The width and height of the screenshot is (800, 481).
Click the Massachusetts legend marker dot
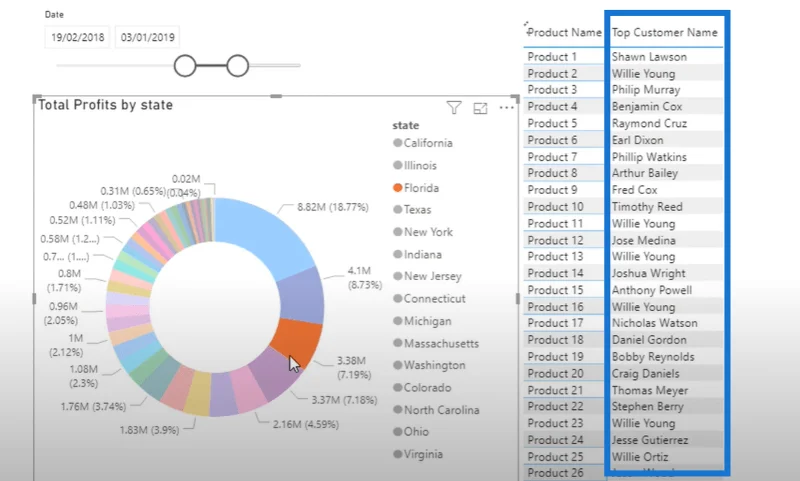pos(397,343)
